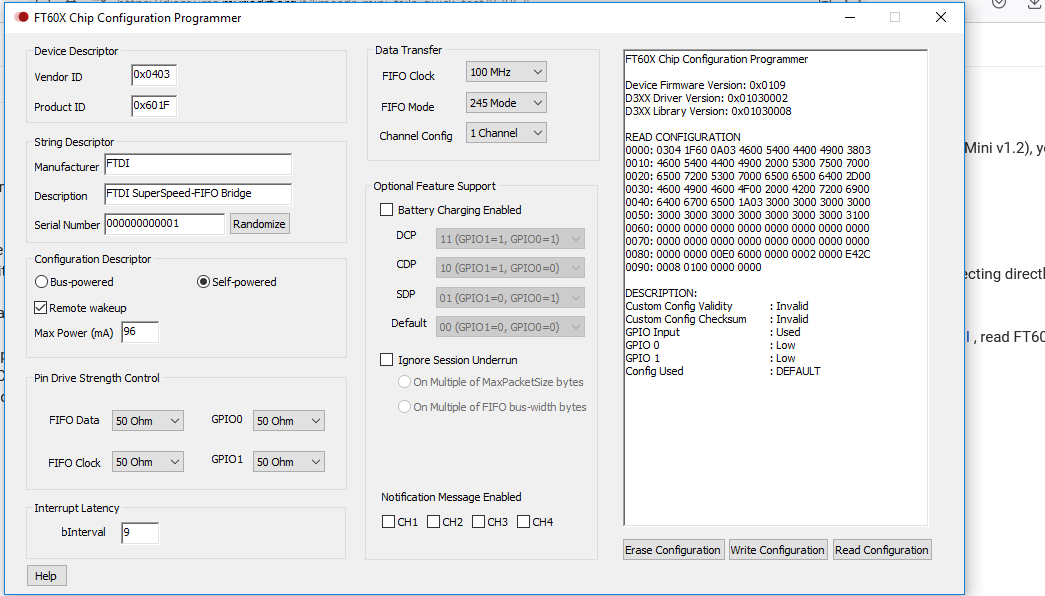Open the CDP GPIO setting dropdown
Viewport: 1045px width, 596px height.
coord(511,268)
